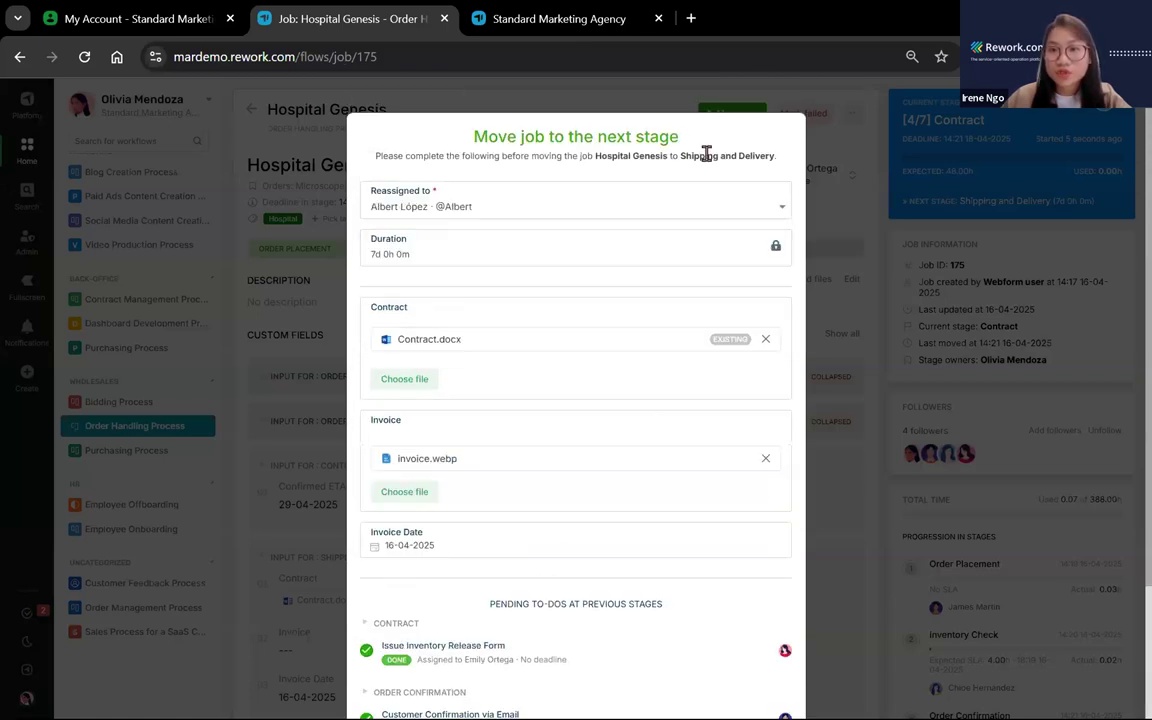Collapse the UNCATEGORIZED workflow group
Viewport: 1152px width, 720px height.
[x=212, y=562]
